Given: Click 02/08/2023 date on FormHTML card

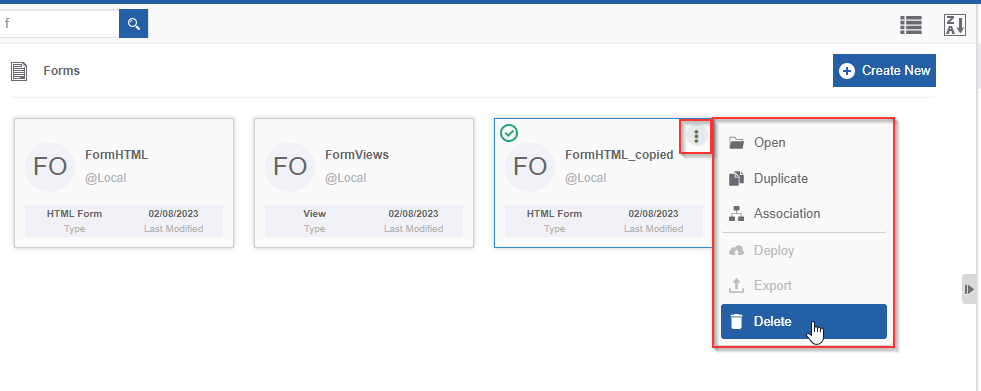Looking at the screenshot, I should click(x=173, y=213).
